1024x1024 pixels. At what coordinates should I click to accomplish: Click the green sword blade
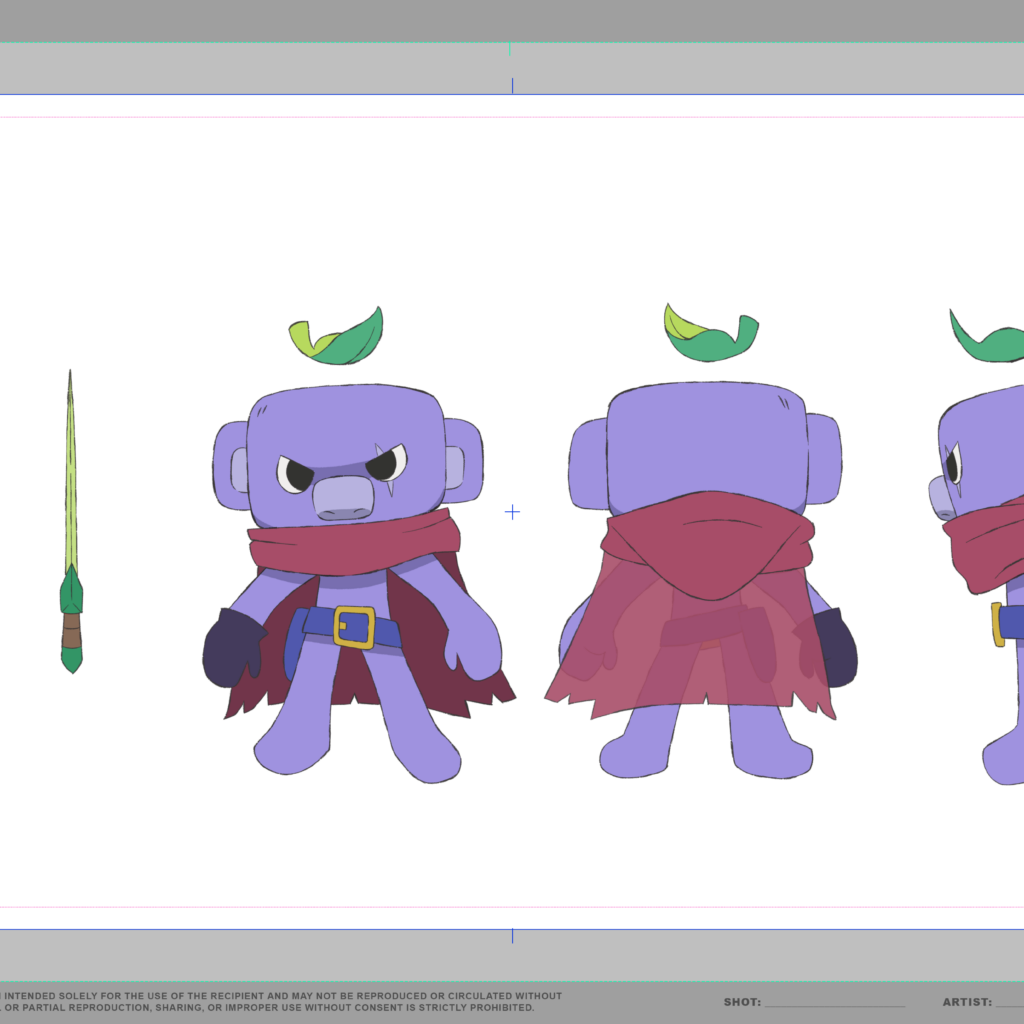[71, 480]
